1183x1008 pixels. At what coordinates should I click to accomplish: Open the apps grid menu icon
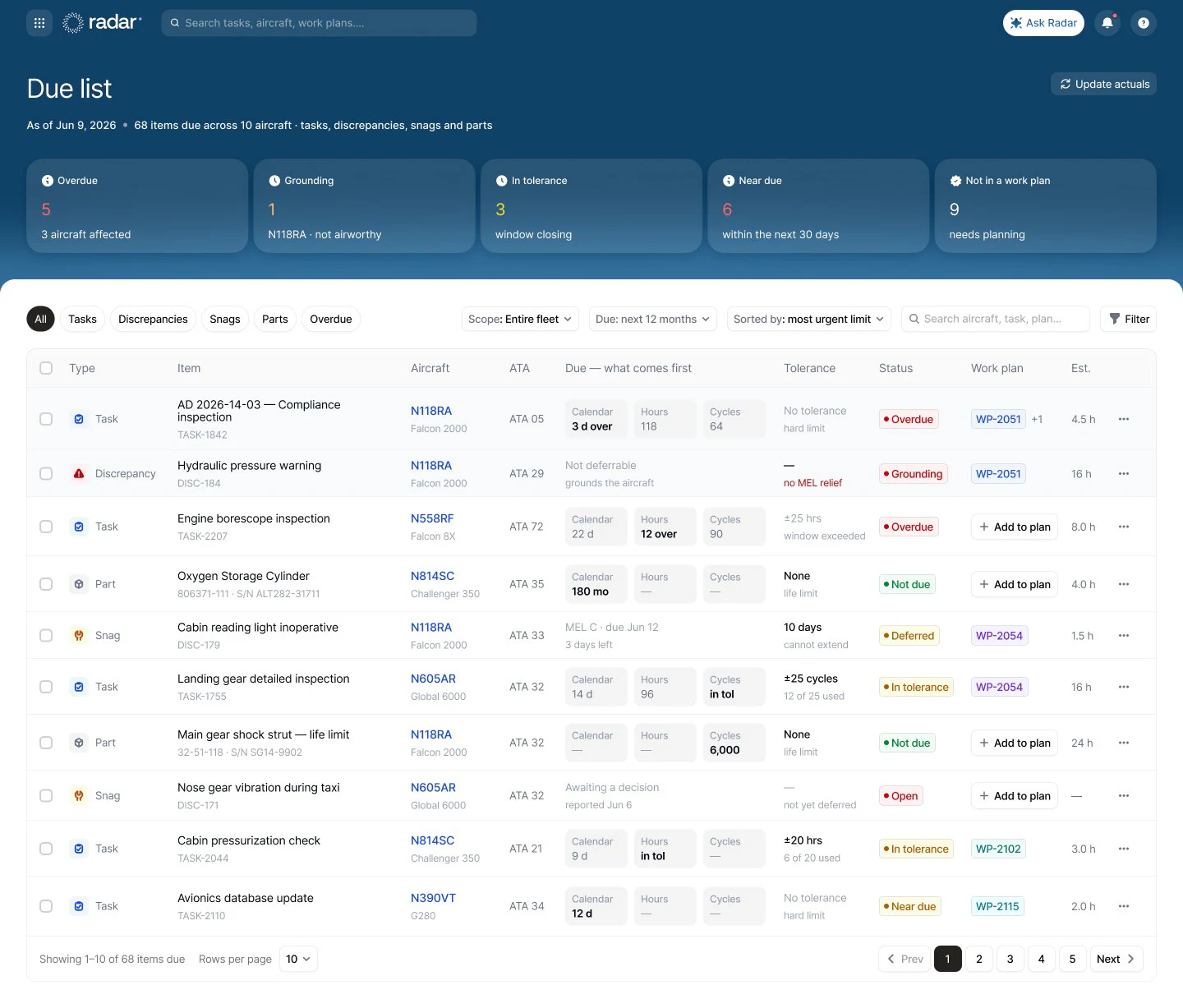(x=39, y=23)
